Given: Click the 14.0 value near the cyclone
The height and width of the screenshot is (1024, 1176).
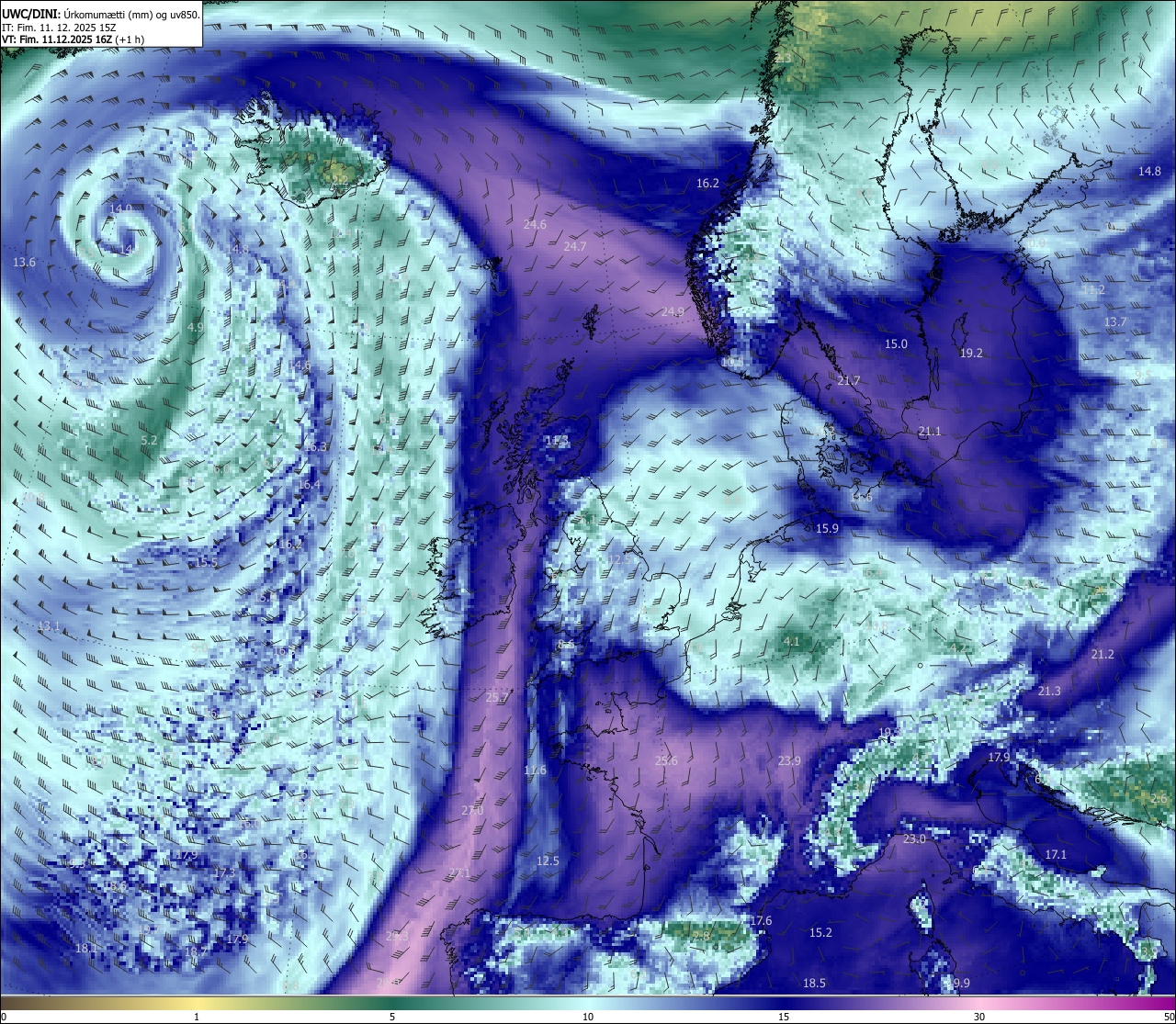Looking at the screenshot, I should 120,208.
